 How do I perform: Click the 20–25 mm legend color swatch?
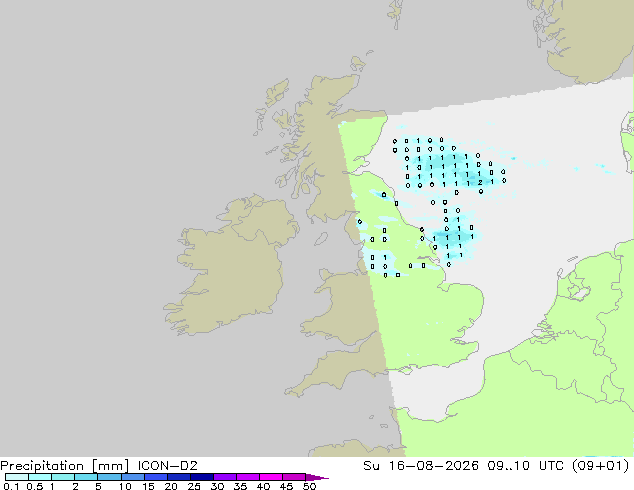(178, 477)
